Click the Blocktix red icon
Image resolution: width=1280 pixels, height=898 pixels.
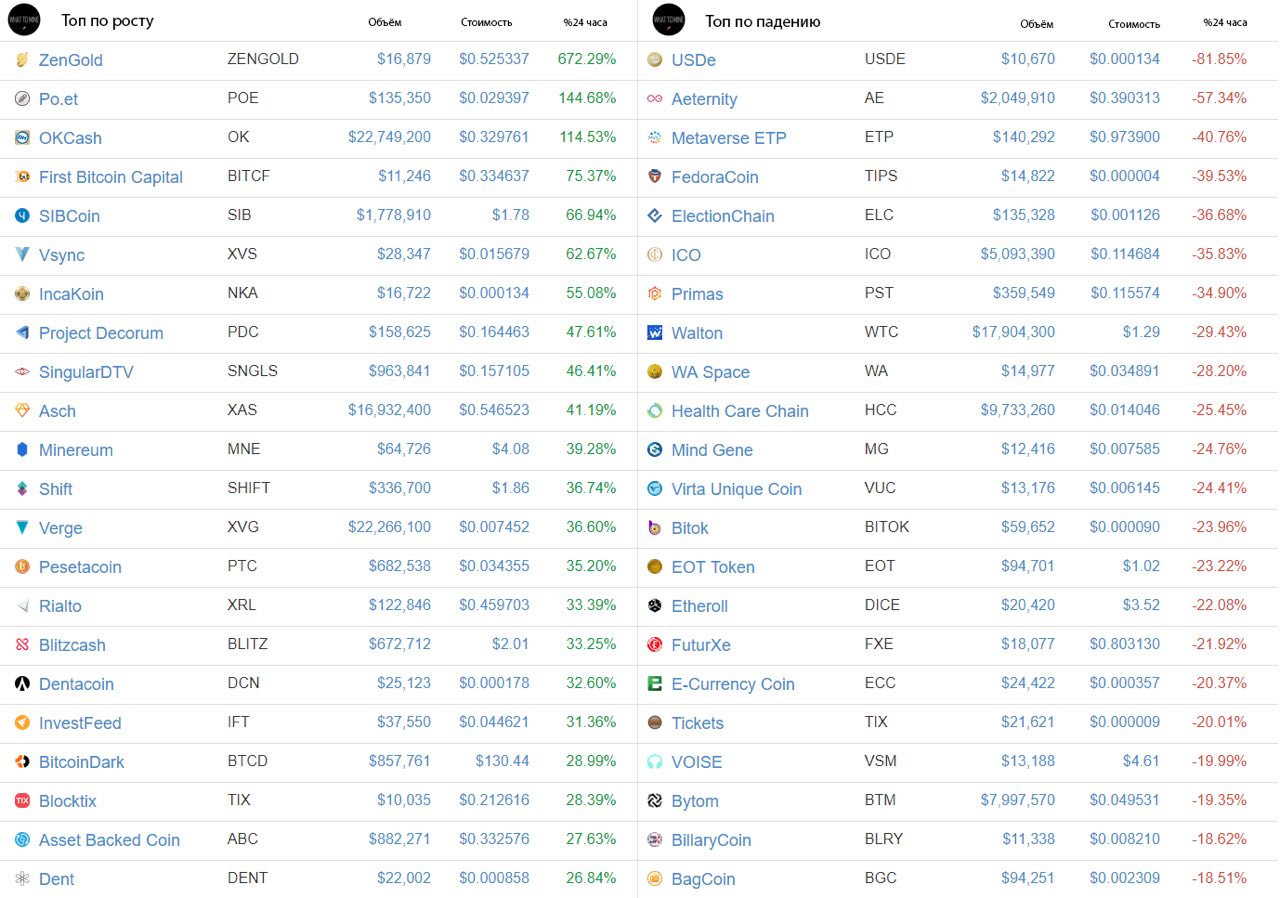click(22, 801)
